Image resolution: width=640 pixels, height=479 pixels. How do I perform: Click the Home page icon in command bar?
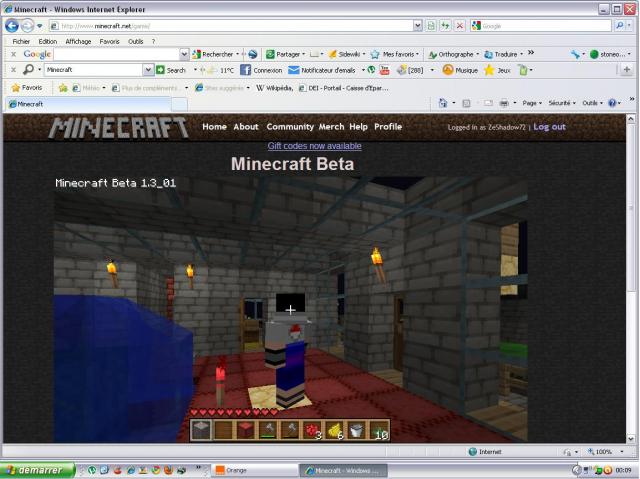pyautogui.click(x=443, y=103)
